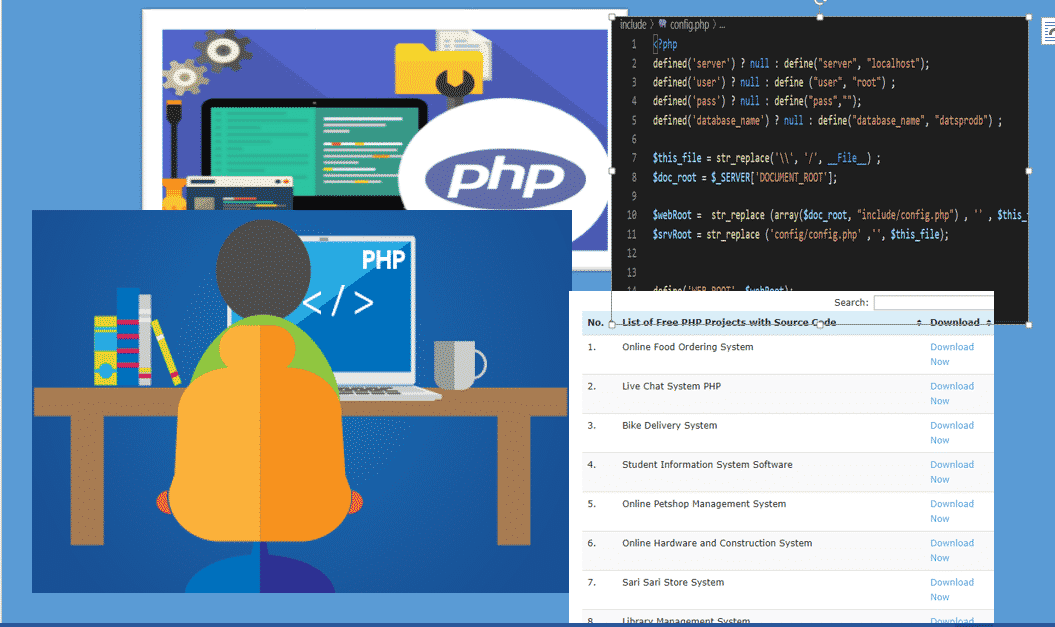The width and height of the screenshot is (1055, 627).
Task: Click Download Now for Online Food Ordering System
Action: tap(951, 354)
